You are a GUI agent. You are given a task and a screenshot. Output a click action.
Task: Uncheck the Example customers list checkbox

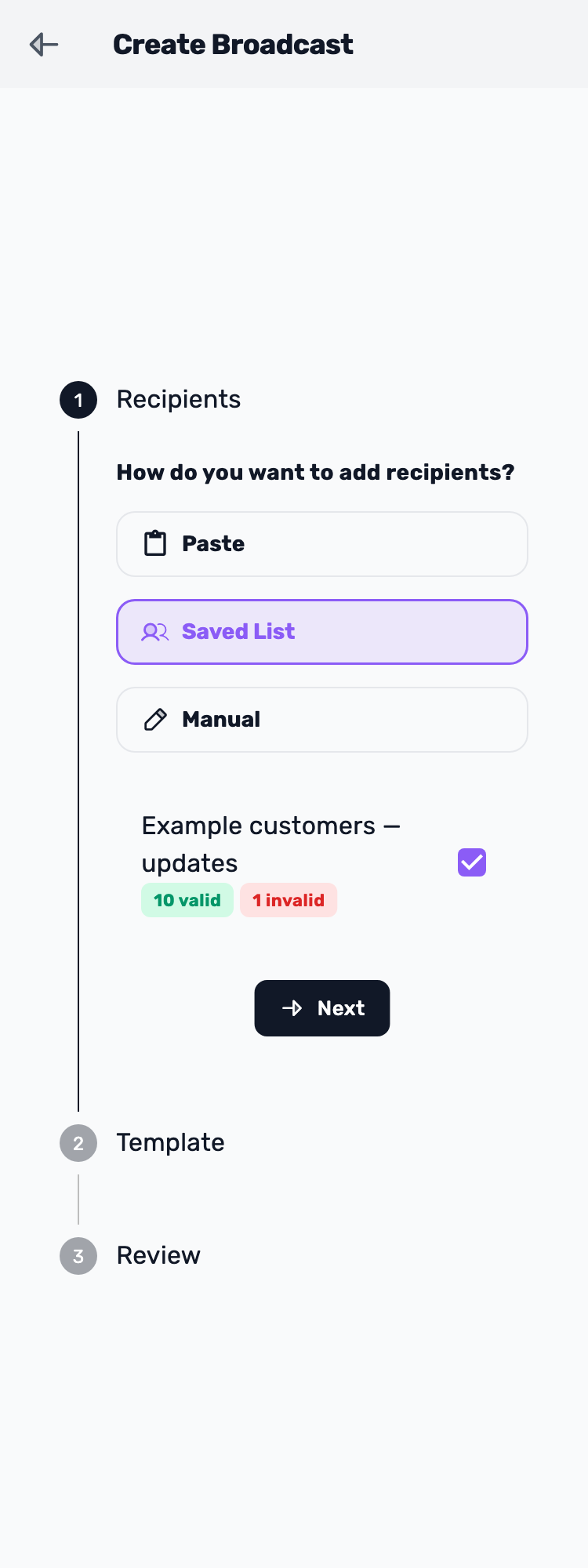pyautogui.click(x=472, y=862)
